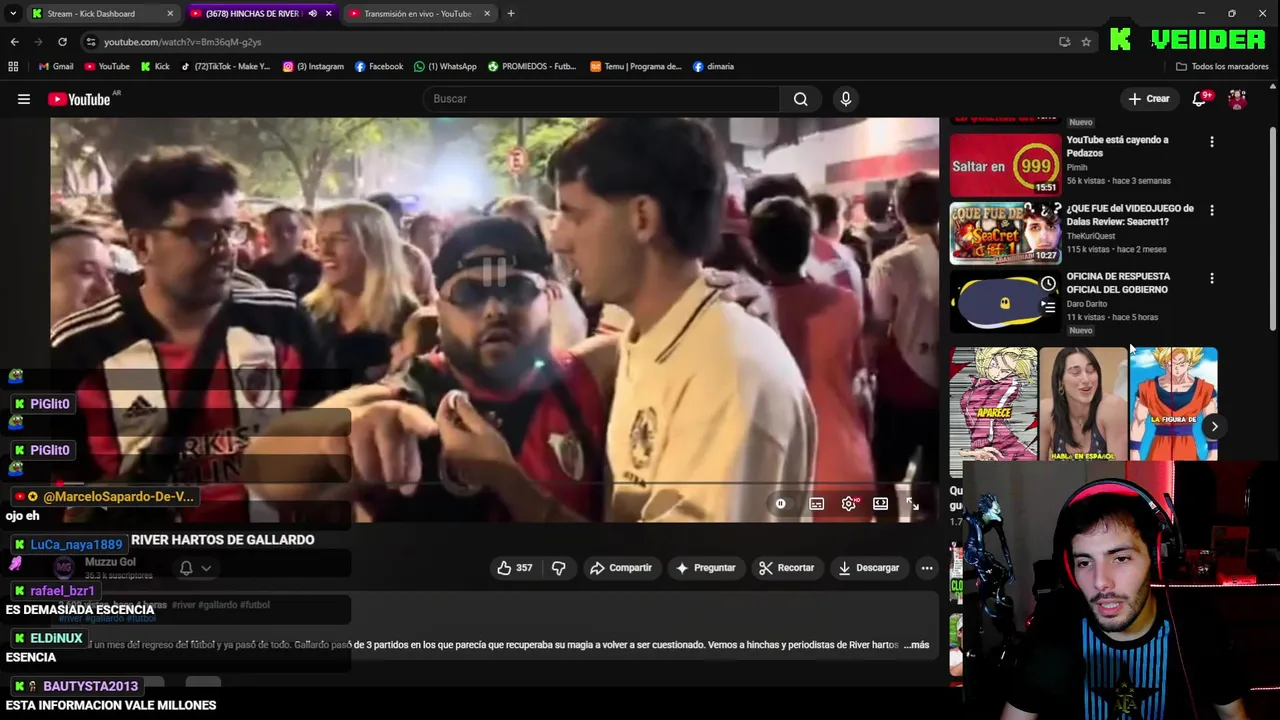1280x720 pixels.
Task: Click the Descargar download button
Action: tap(869, 568)
